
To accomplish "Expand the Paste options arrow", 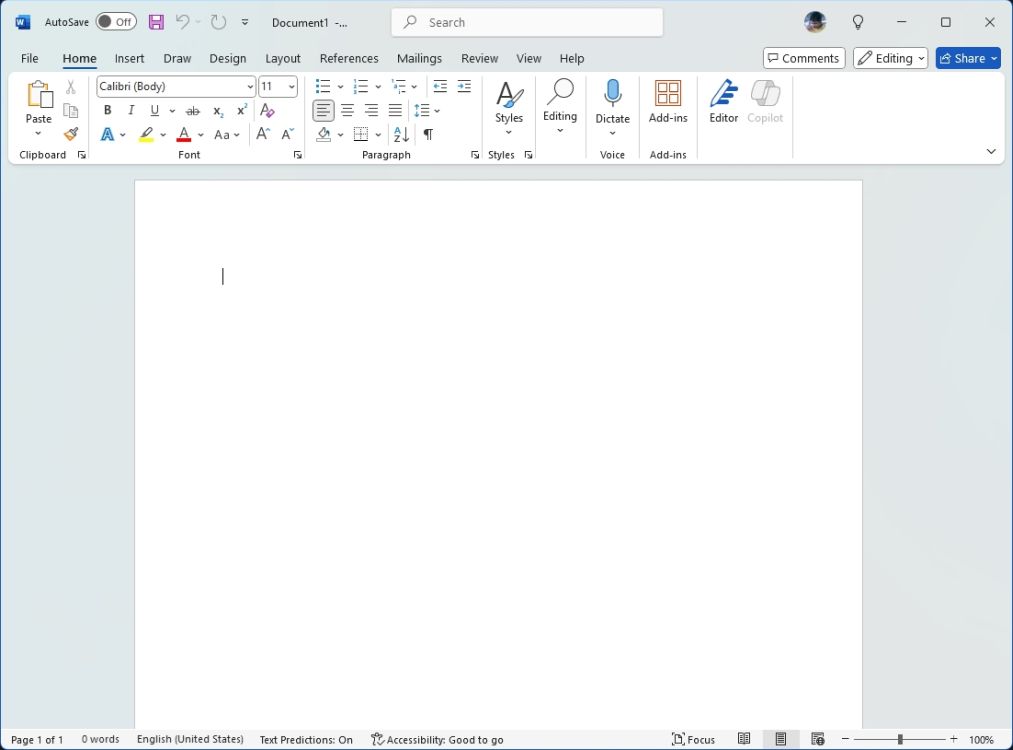I will click(x=38, y=134).
